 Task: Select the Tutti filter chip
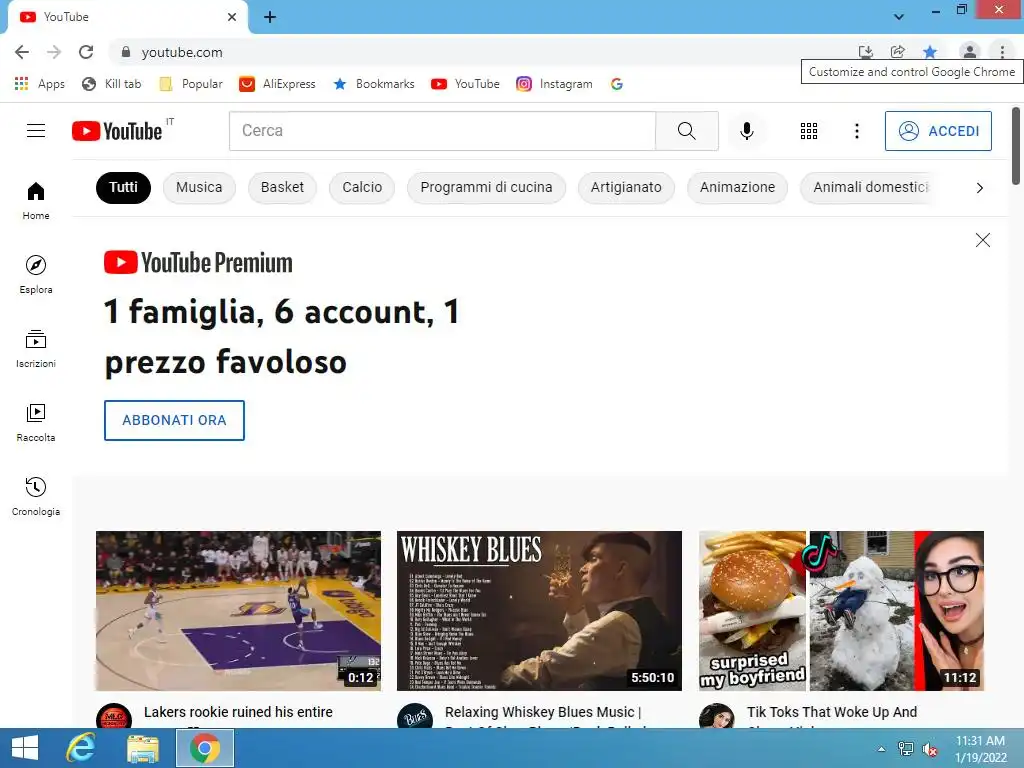tap(123, 187)
